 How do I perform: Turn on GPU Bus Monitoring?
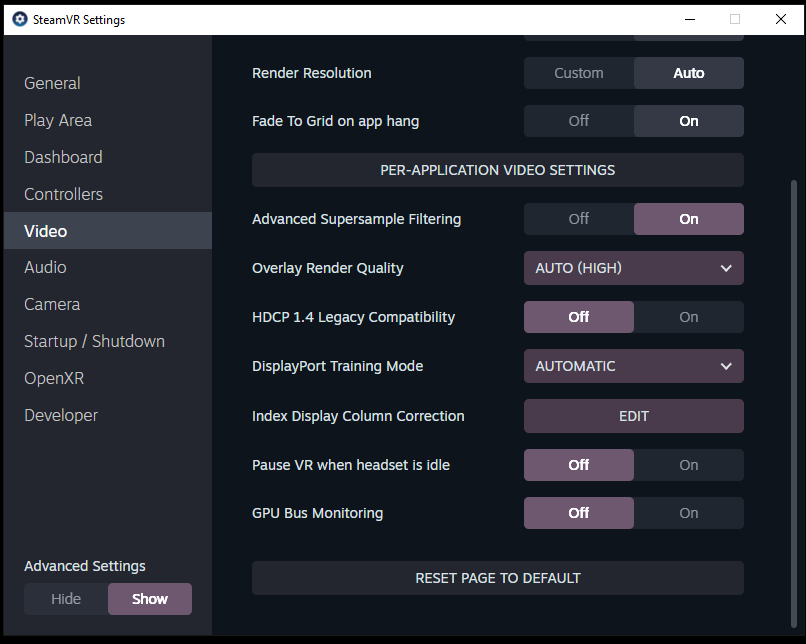[x=689, y=513]
